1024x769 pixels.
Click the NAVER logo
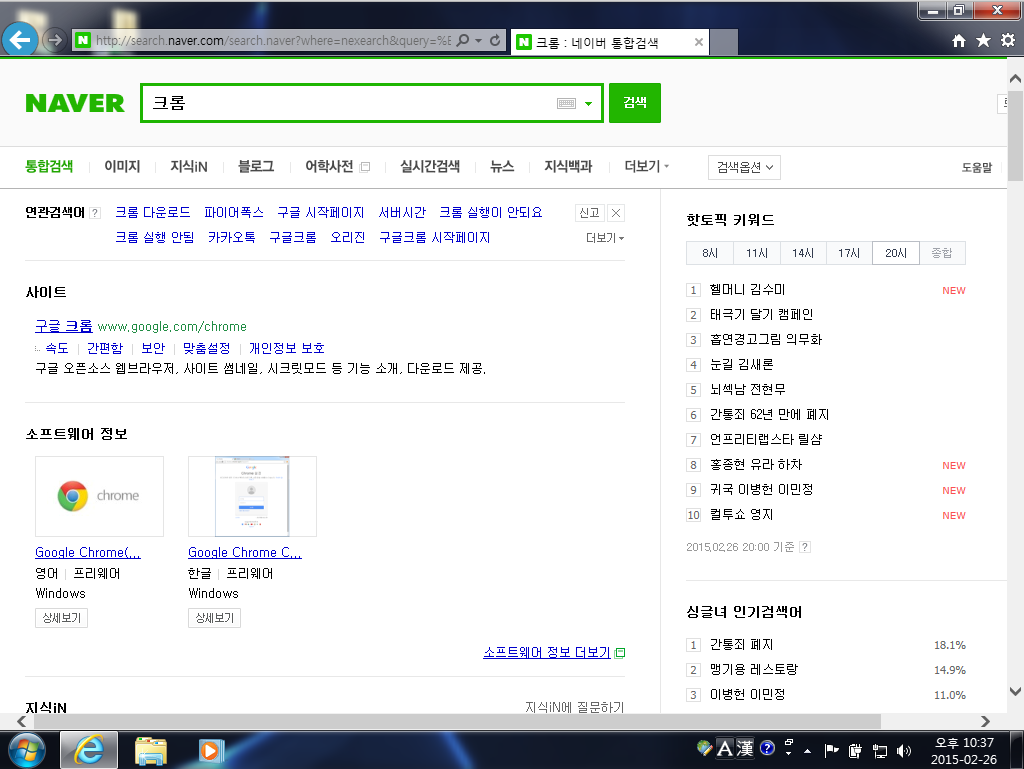click(74, 103)
